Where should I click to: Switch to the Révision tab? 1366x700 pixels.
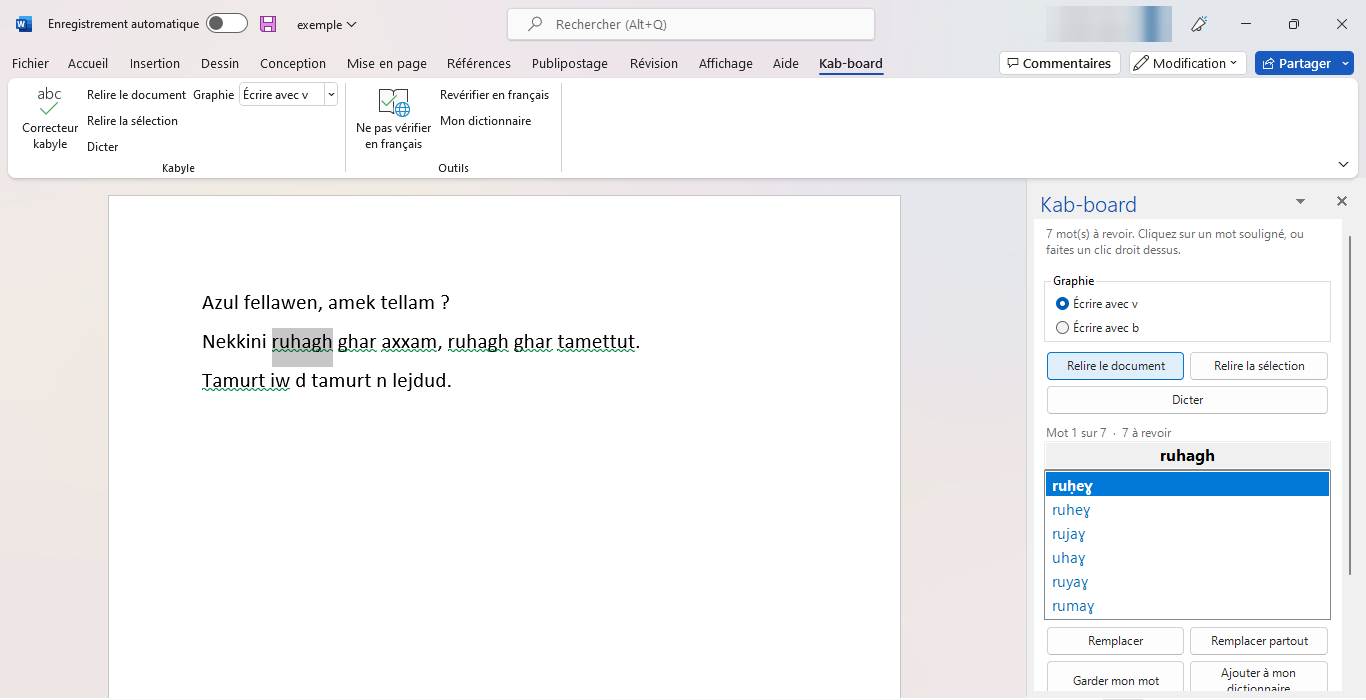coord(654,63)
